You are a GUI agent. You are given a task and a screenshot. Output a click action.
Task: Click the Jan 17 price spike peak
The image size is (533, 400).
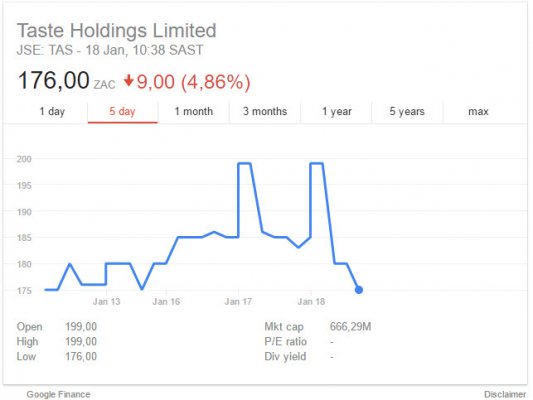[x=244, y=163]
